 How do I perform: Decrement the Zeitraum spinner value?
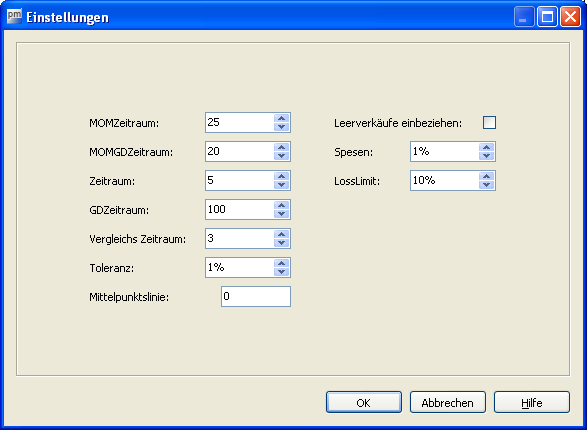pos(282,185)
